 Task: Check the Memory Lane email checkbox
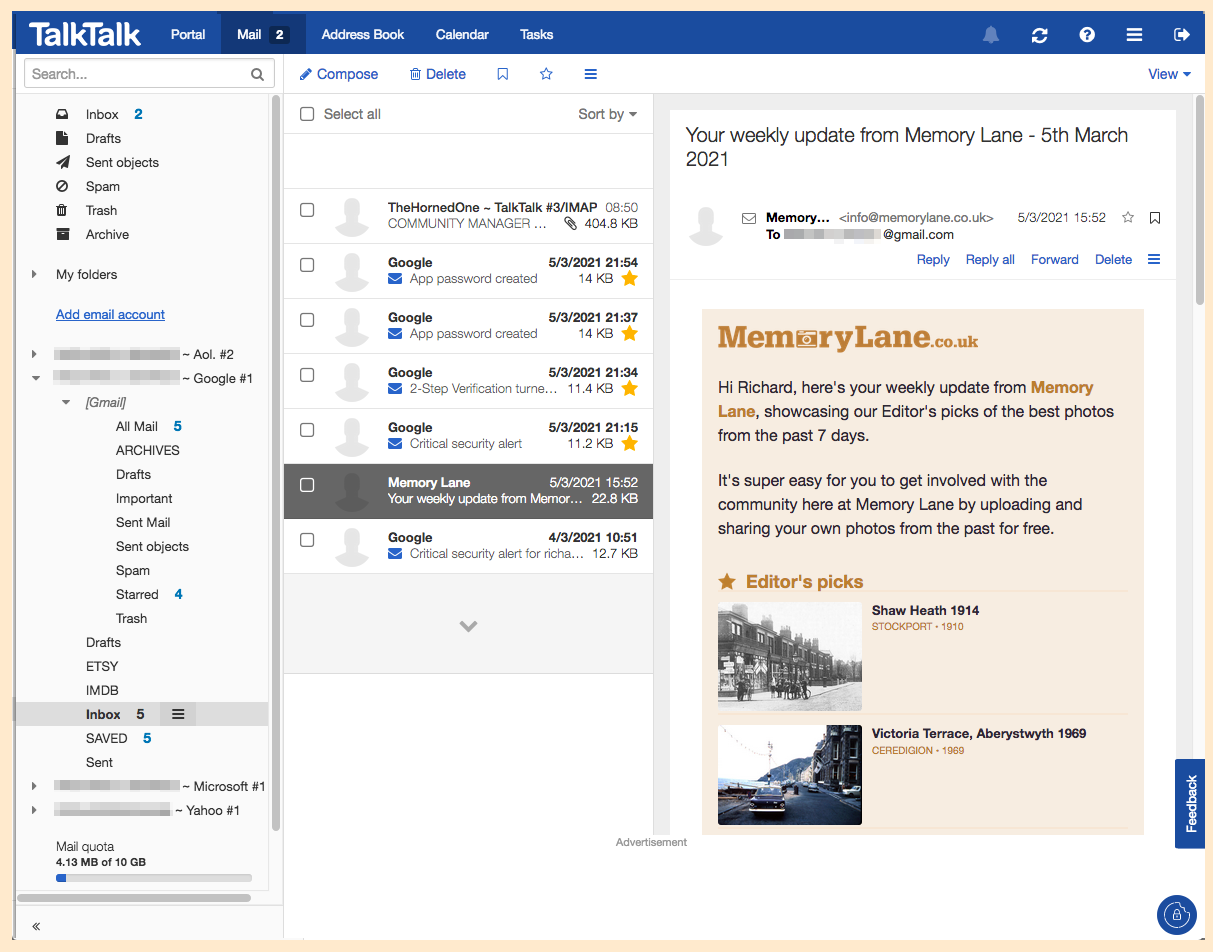[308, 485]
